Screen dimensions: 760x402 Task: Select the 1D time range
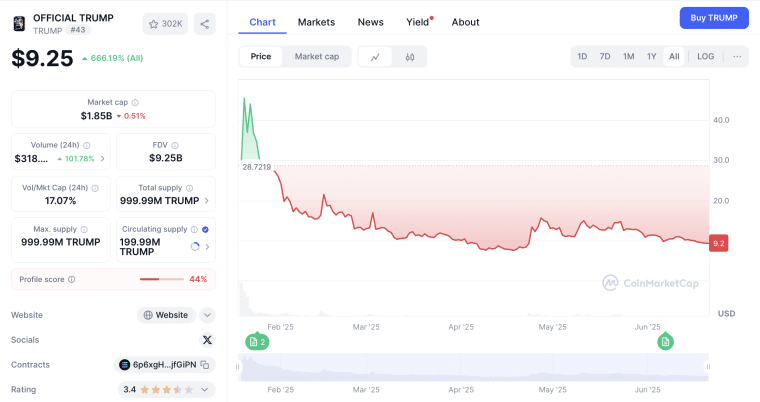(582, 57)
